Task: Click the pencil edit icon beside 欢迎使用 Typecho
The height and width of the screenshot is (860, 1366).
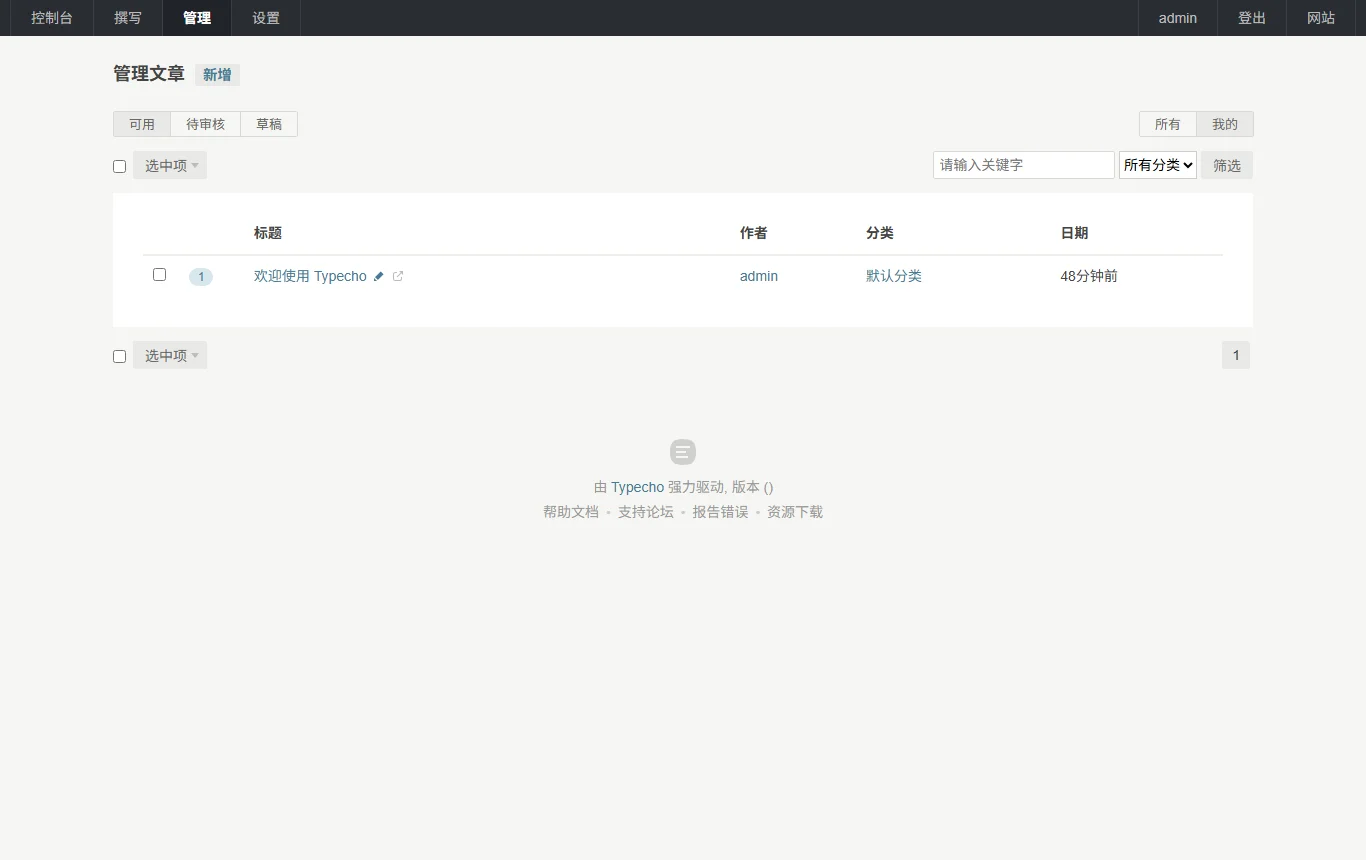Action: point(379,277)
